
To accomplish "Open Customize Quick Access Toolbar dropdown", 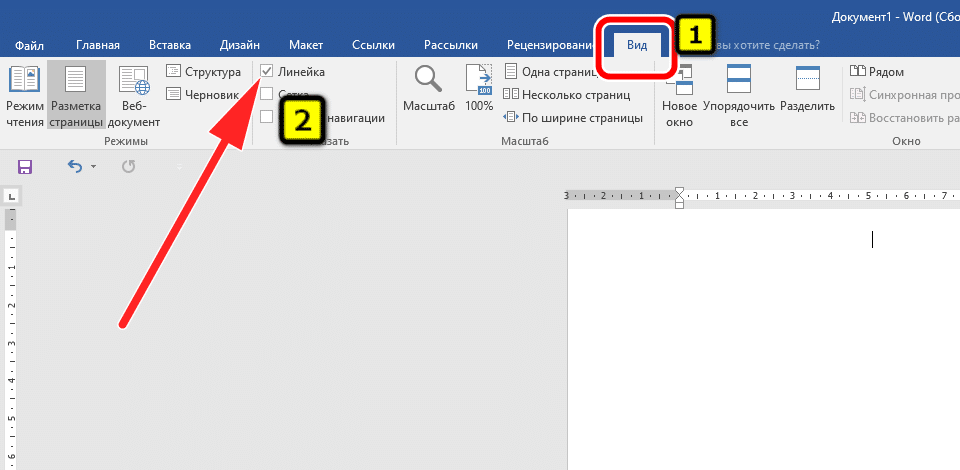I will tap(179, 166).
